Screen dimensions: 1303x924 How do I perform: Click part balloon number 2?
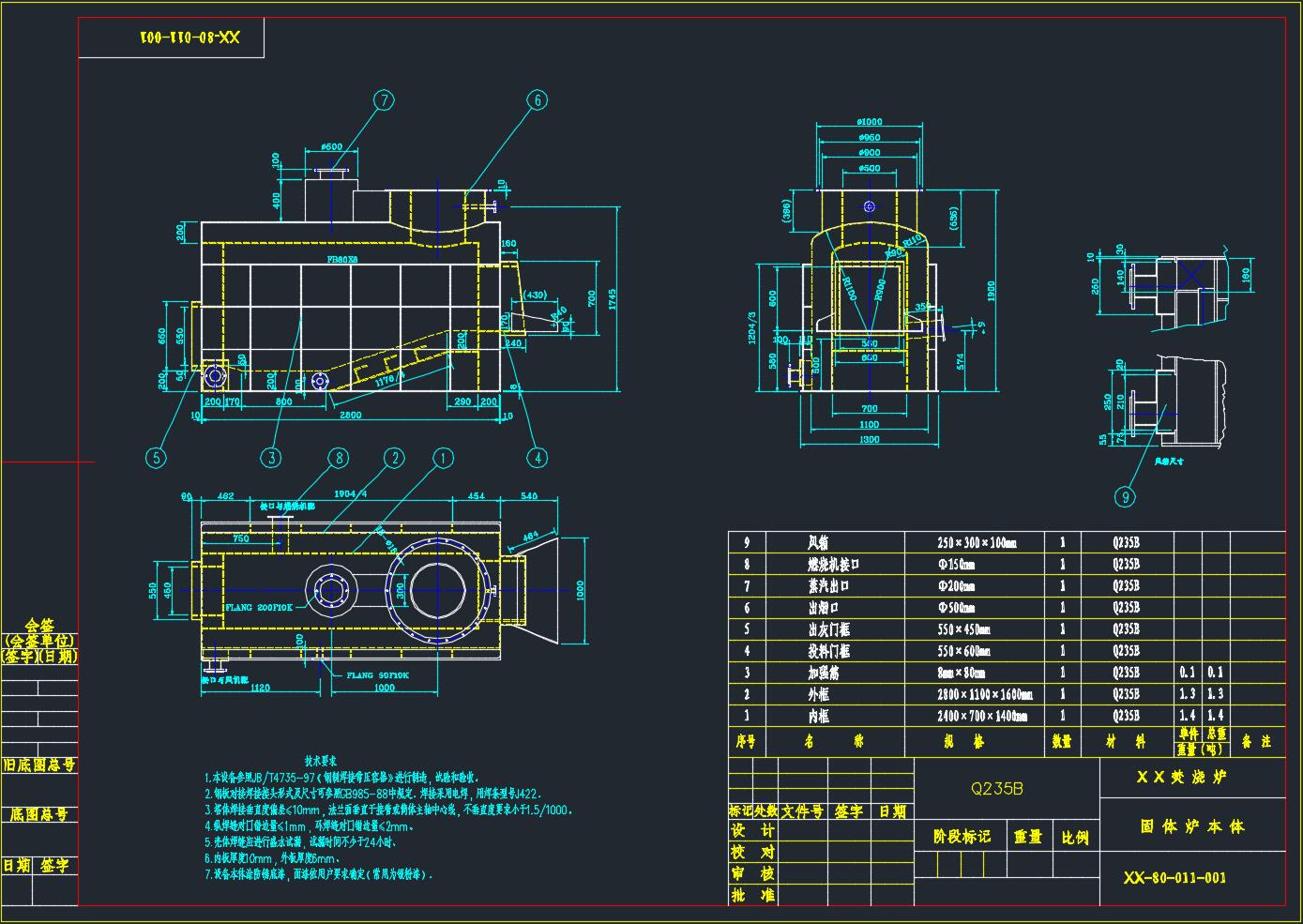[394, 458]
